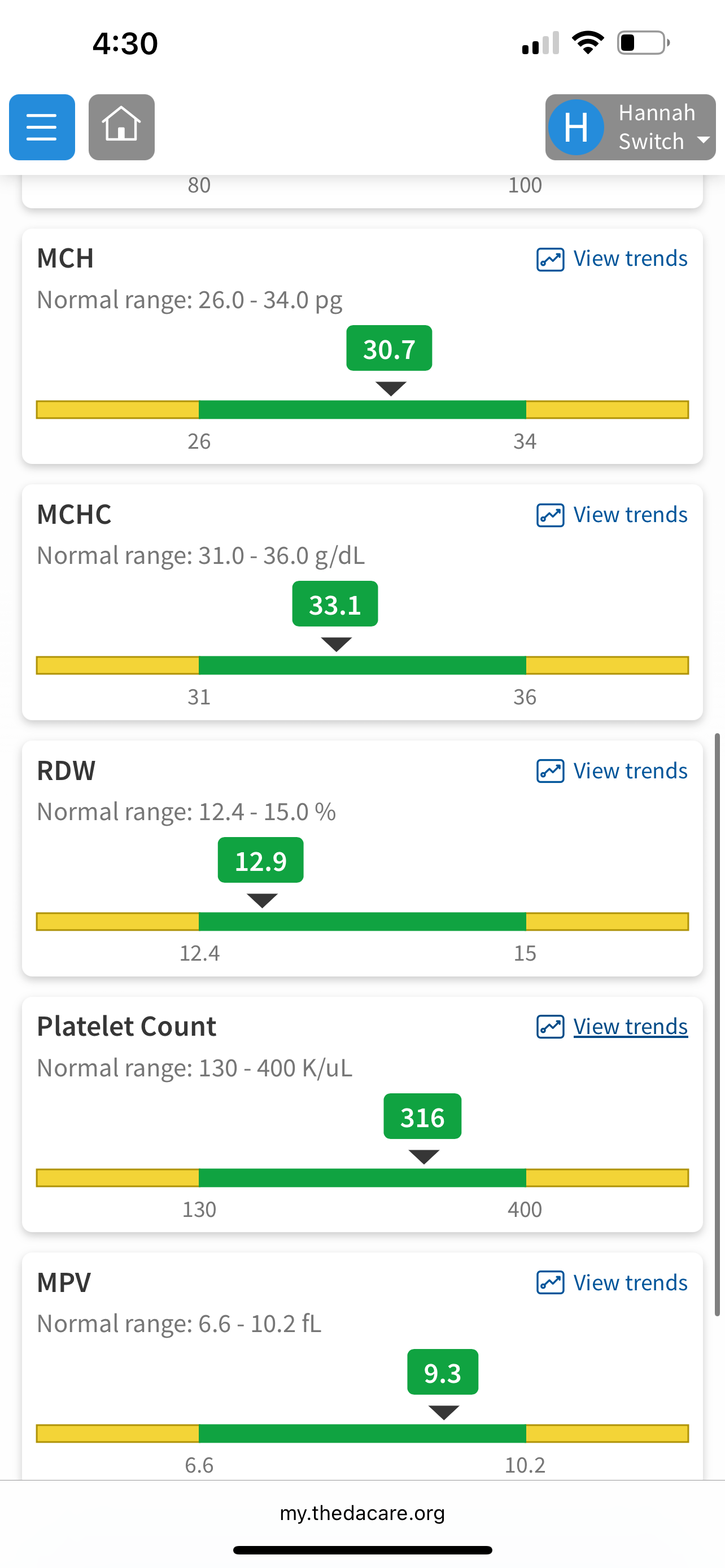This screenshot has height=1568, width=725.
Task: Open View trends link for RDW
Action: pos(630,771)
